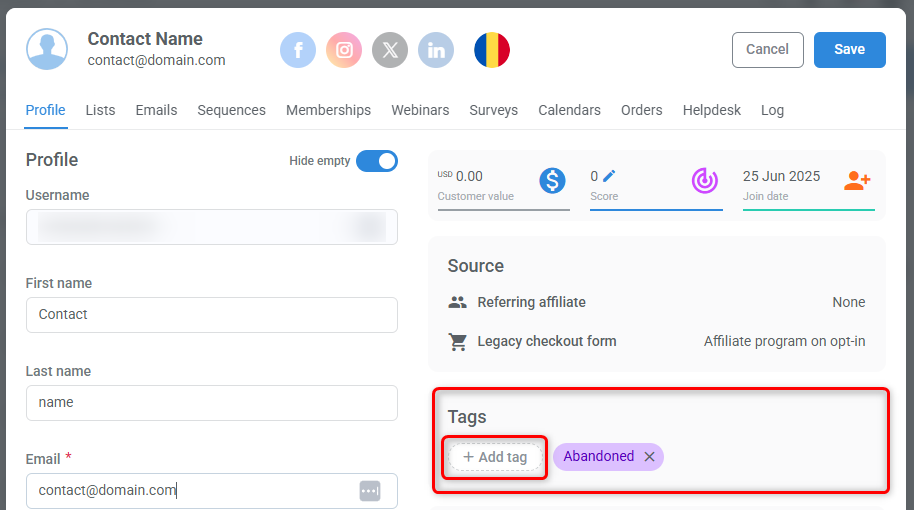Click the options icon in the Email field
The width and height of the screenshot is (914, 510).
[370, 491]
